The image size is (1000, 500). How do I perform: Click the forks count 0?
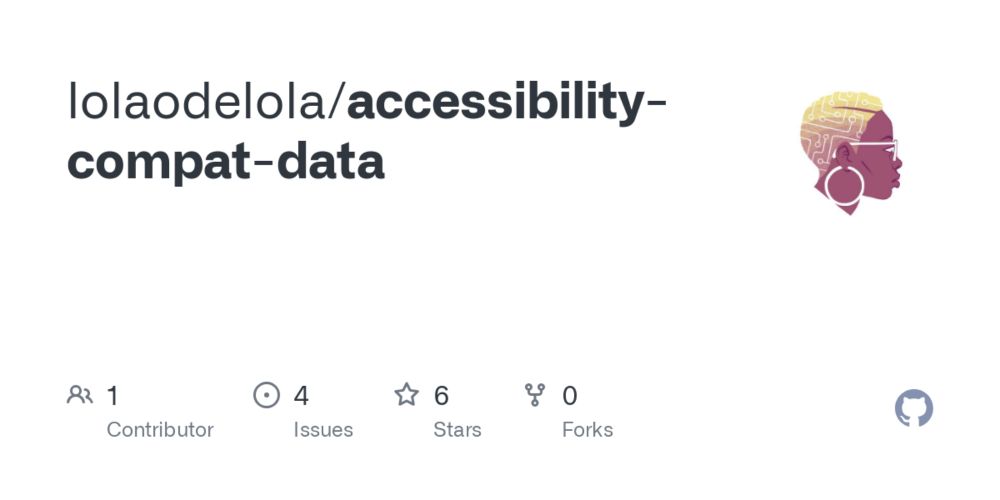tap(570, 395)
